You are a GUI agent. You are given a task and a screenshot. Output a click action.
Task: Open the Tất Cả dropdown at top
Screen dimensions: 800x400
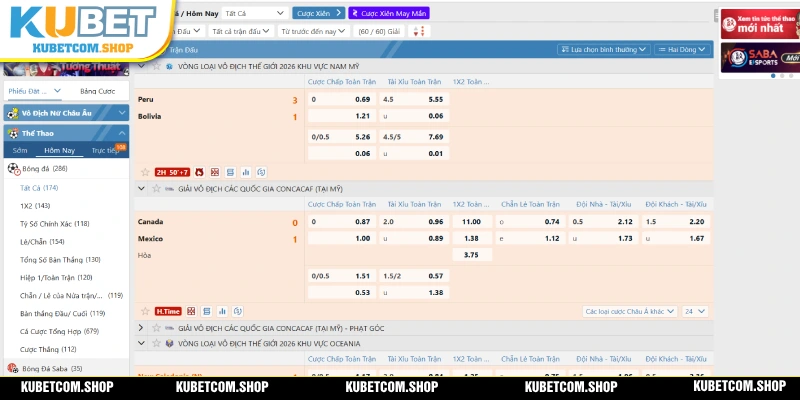[x=255, y=13]
